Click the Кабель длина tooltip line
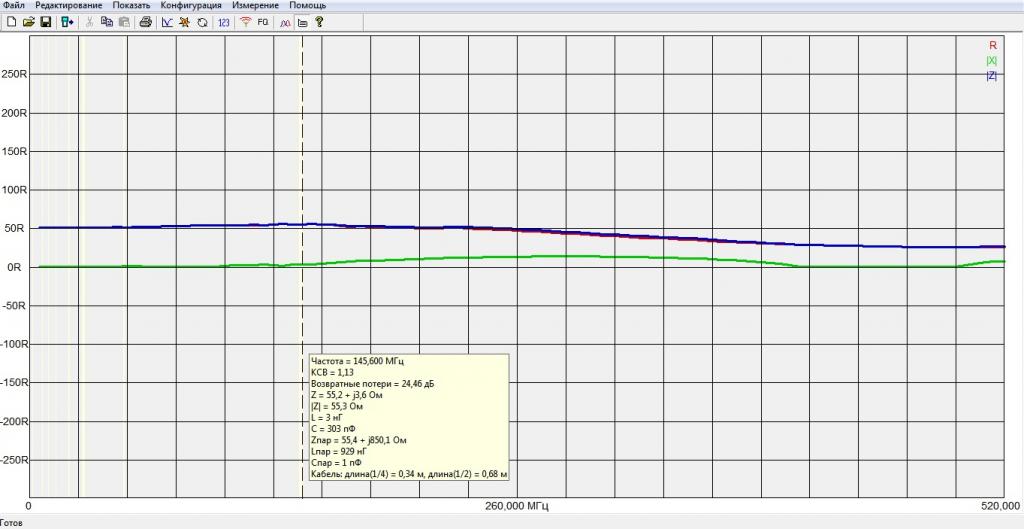This screenshot has height=529, width=1024. tap(409, 474)
